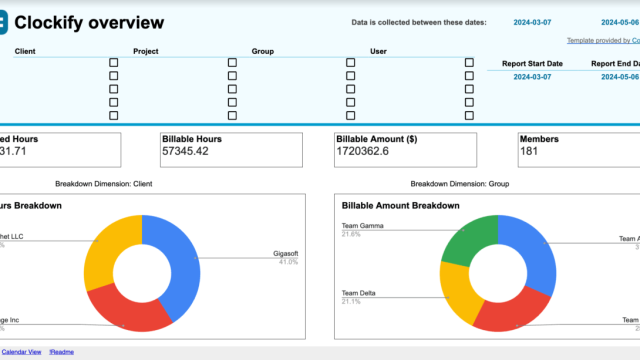Select the Client filter header
640x360 pixels.
click(x=25, y=51)
